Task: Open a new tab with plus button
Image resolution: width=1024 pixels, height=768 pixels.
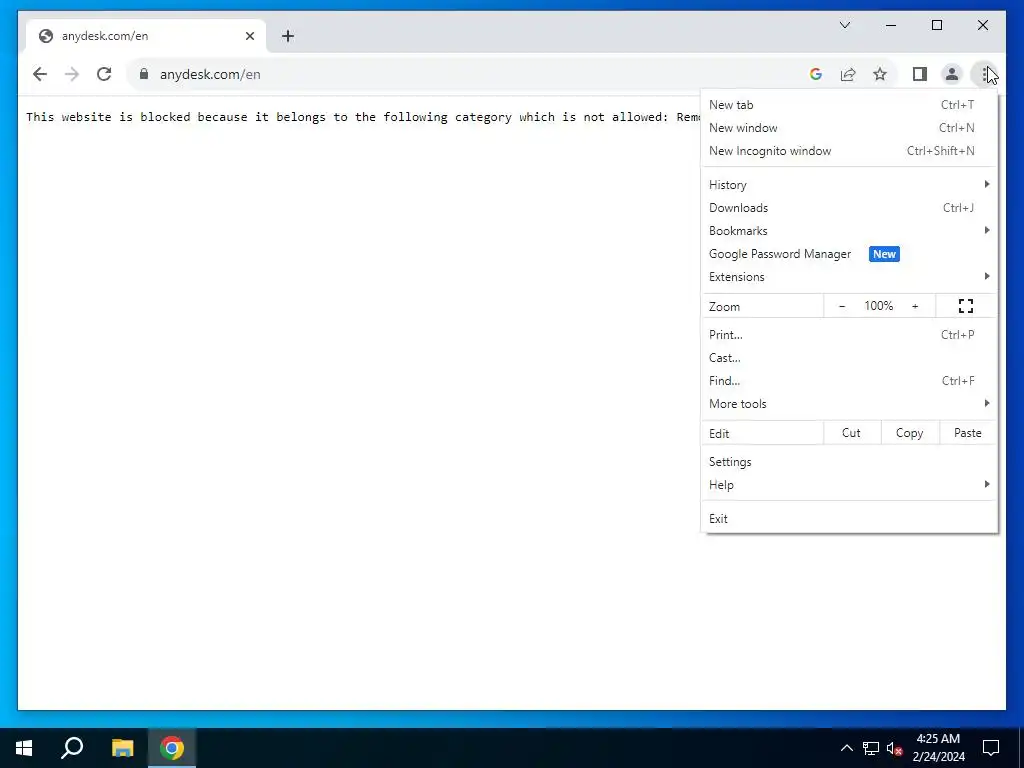Action: point(288,36)
